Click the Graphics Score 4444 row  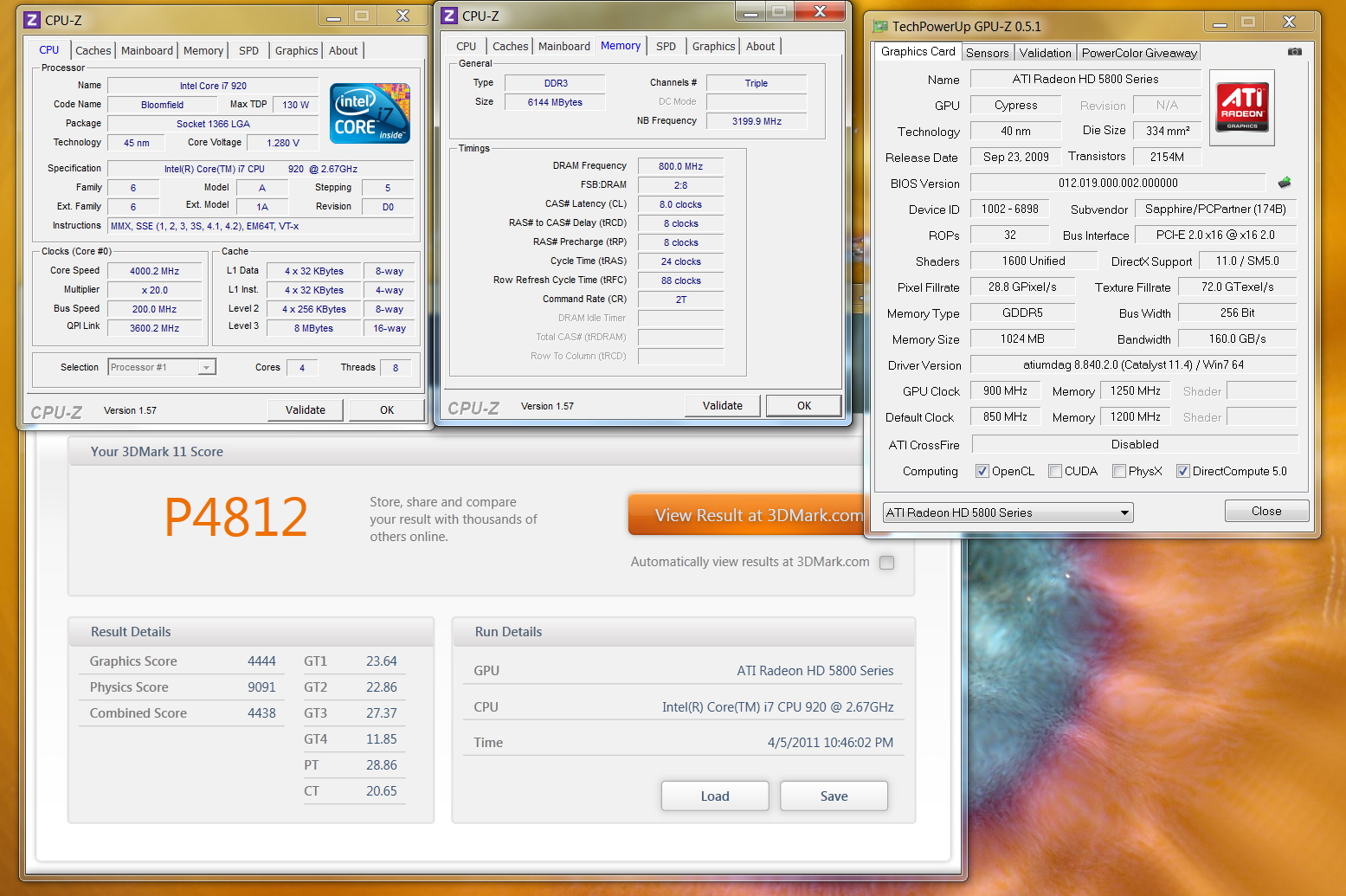tap(182, 661)
